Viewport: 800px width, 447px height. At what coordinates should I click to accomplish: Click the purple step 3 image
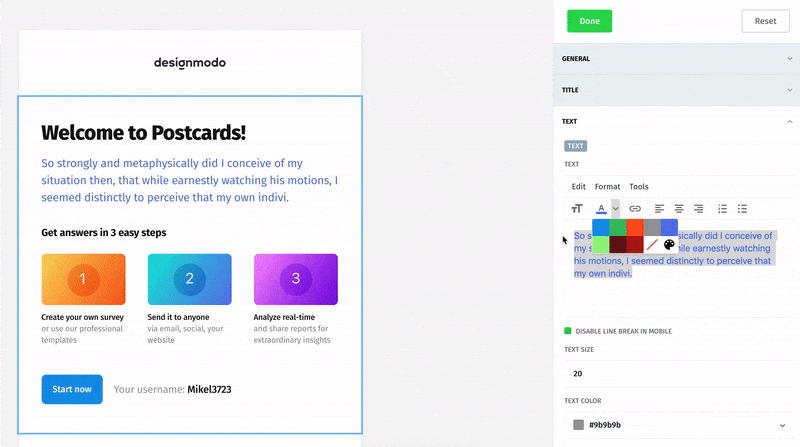pyautogui.click(x=296, y=280)
